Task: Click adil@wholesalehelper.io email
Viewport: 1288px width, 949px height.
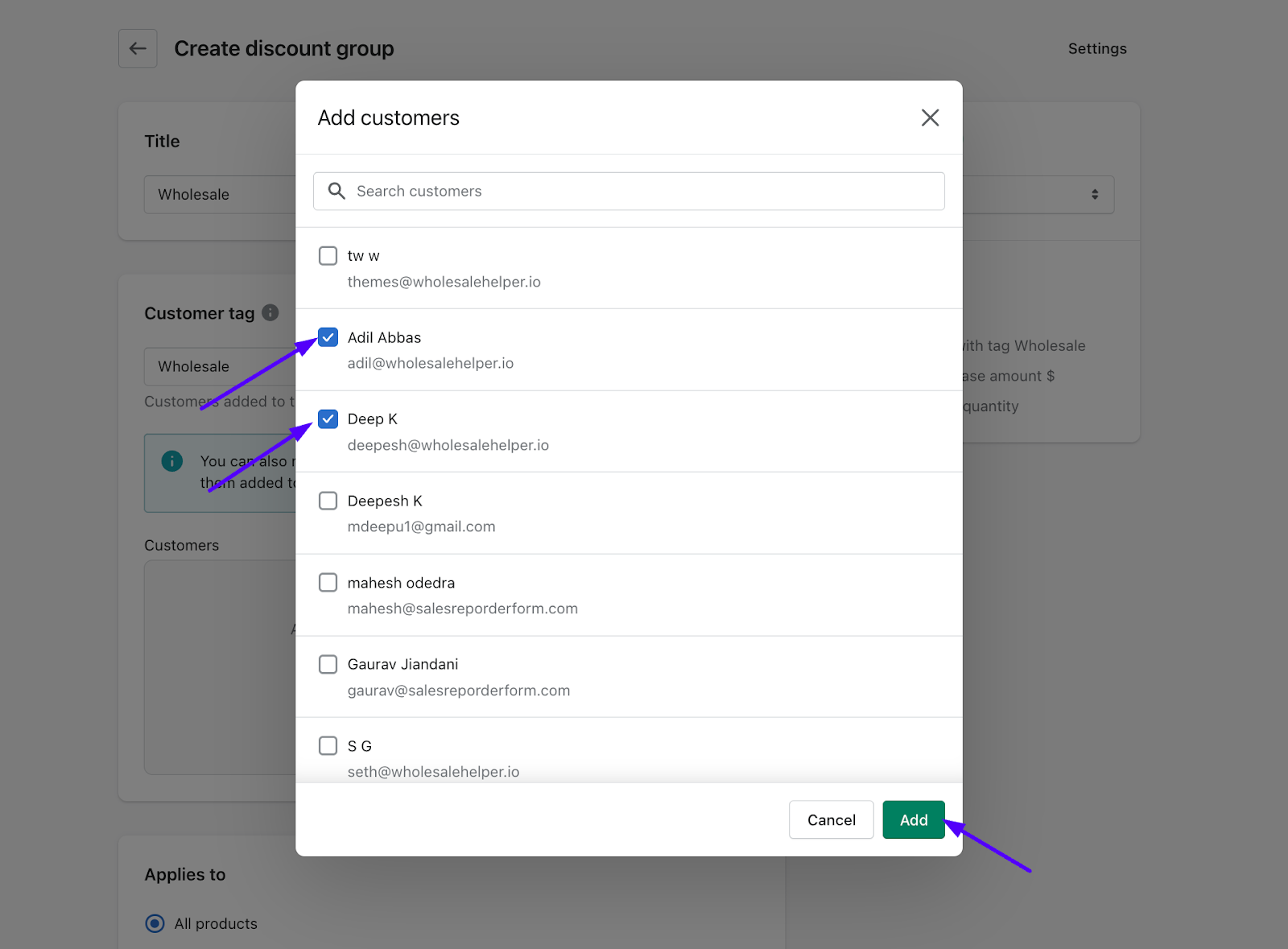Action: (x=431, y=363)
